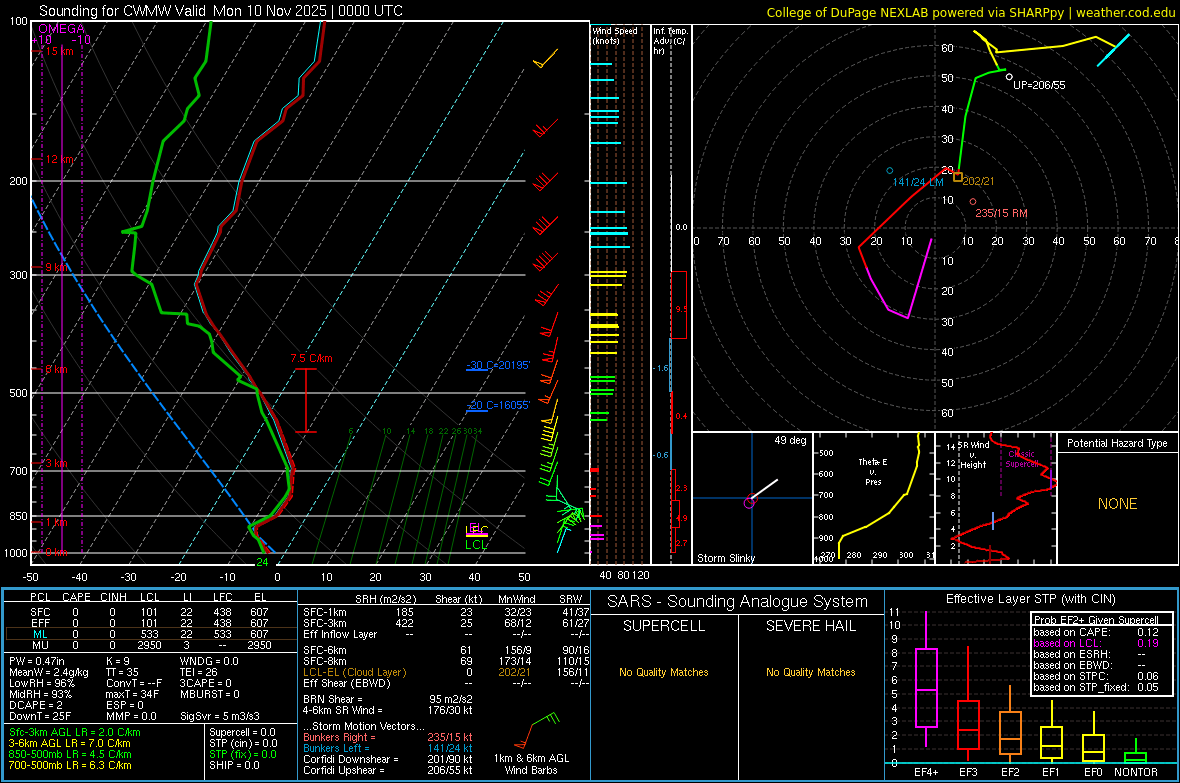Click the SUPERCELL column heading
Image resolution: width=1180 pixels, height=783 pixels.
[x=664, y=626]
